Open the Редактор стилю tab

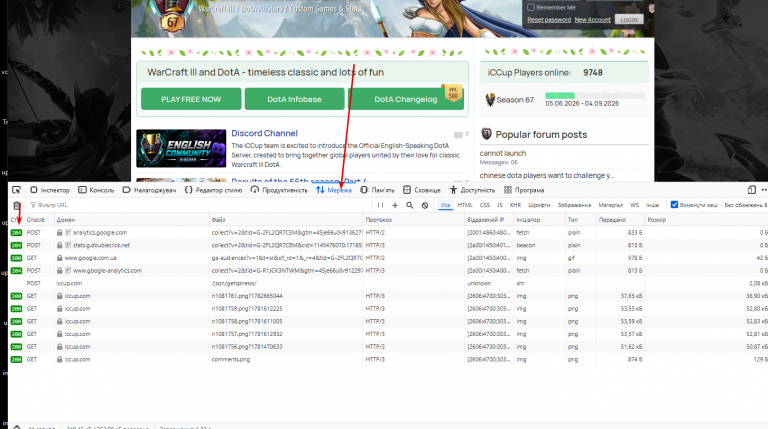coord(213,190)
